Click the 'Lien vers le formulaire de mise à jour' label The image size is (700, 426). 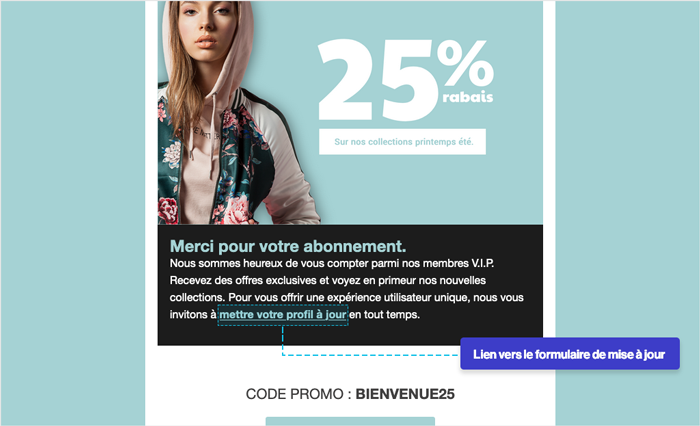click(570, 354)
